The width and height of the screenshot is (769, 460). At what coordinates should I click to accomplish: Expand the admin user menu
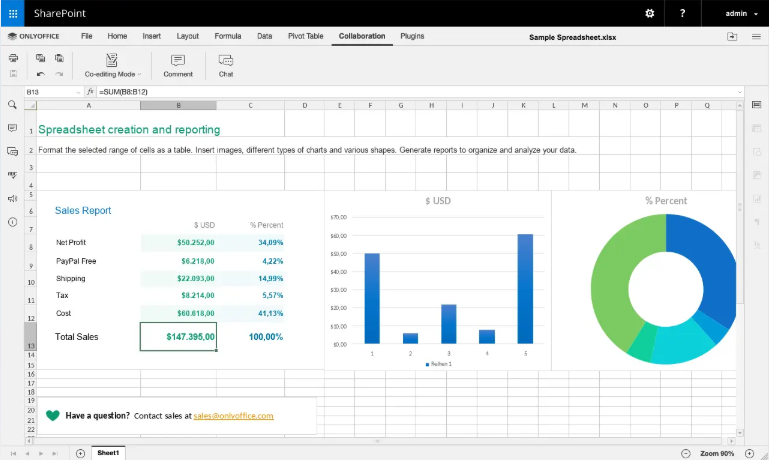point(741,13)
